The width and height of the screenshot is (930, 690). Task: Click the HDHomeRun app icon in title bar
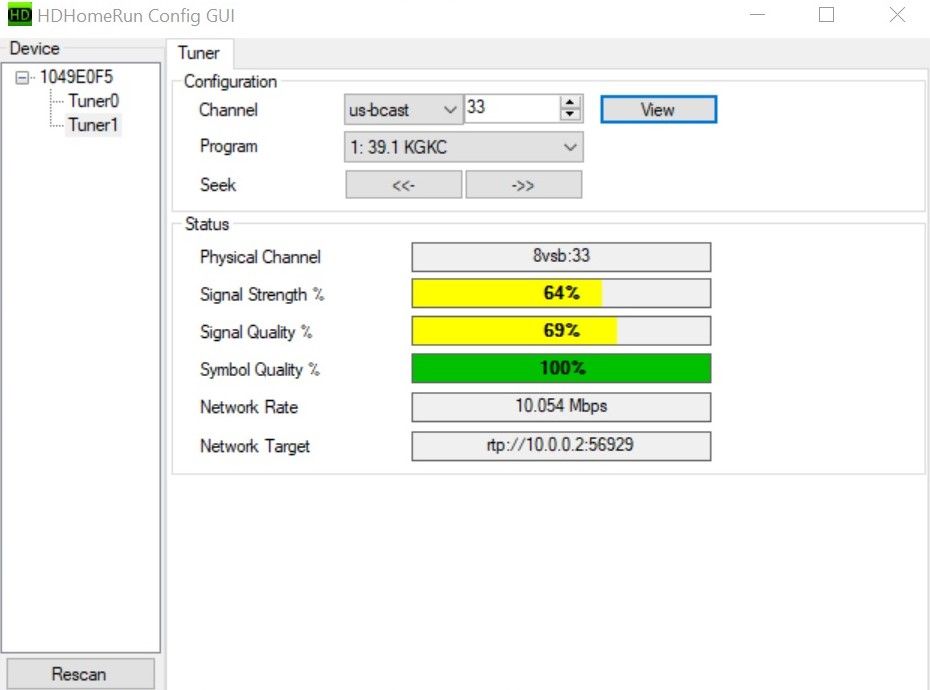click(x=20, y=14)
